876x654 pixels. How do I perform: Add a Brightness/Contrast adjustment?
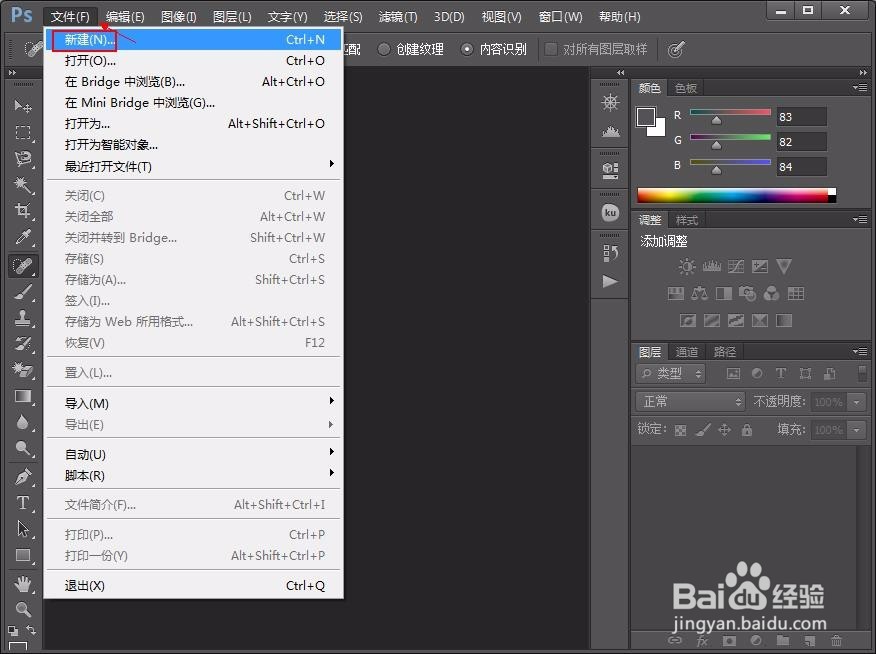tap(687, 266)
